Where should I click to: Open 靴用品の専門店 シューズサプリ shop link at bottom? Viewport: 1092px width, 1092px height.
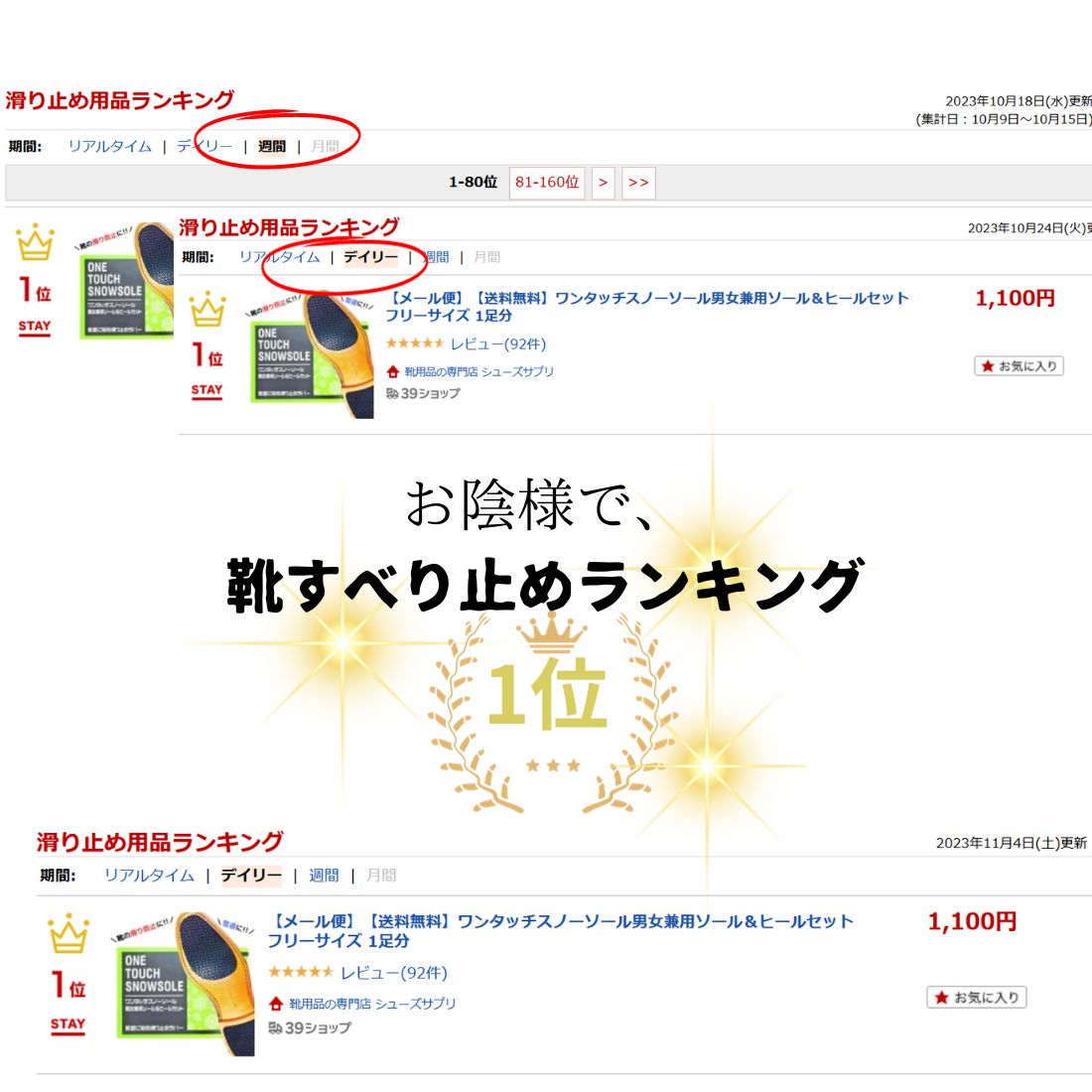point(372,1004)
